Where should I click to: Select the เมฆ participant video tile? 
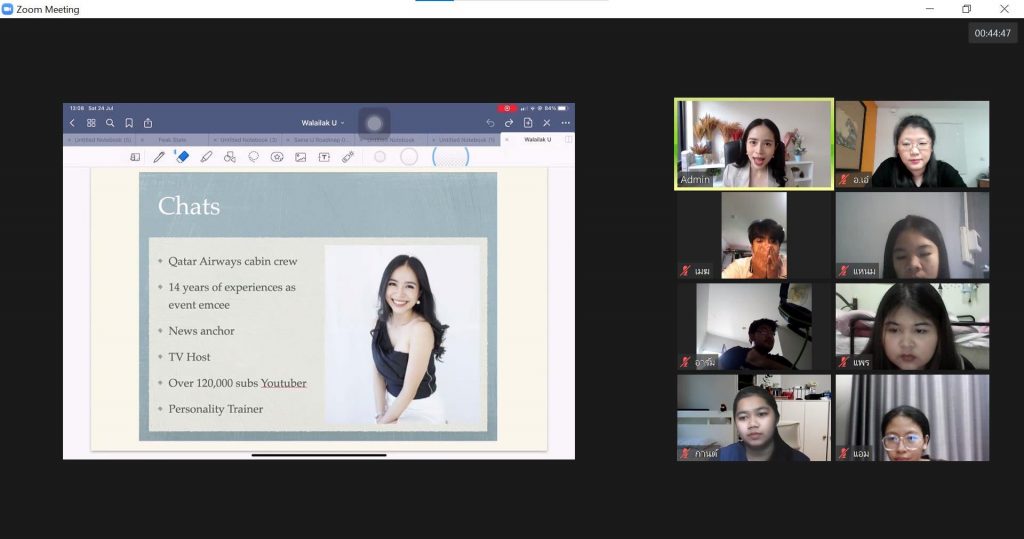pyautogui.click(x=754, y=235)
